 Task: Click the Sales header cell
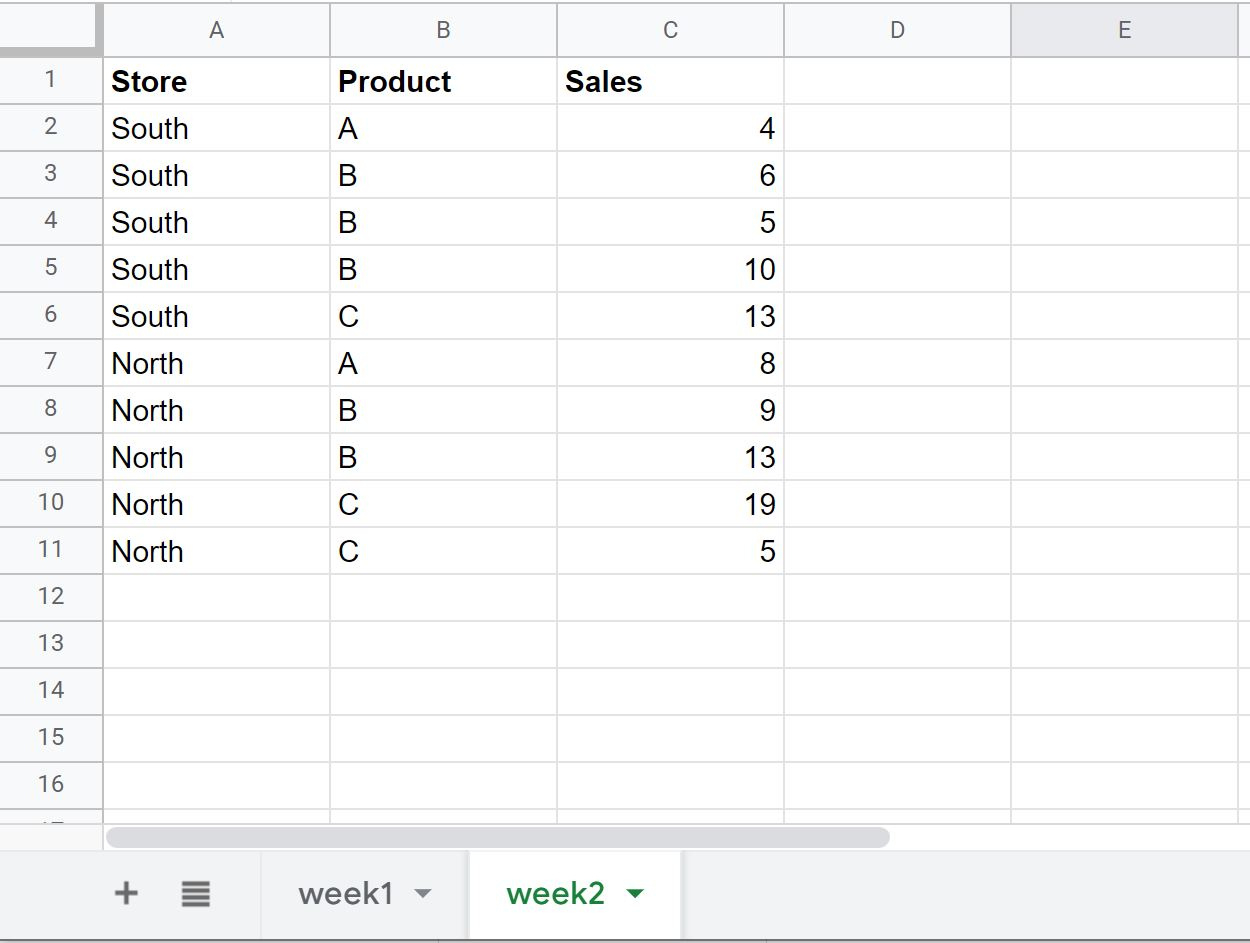click(x=669, y=81)
